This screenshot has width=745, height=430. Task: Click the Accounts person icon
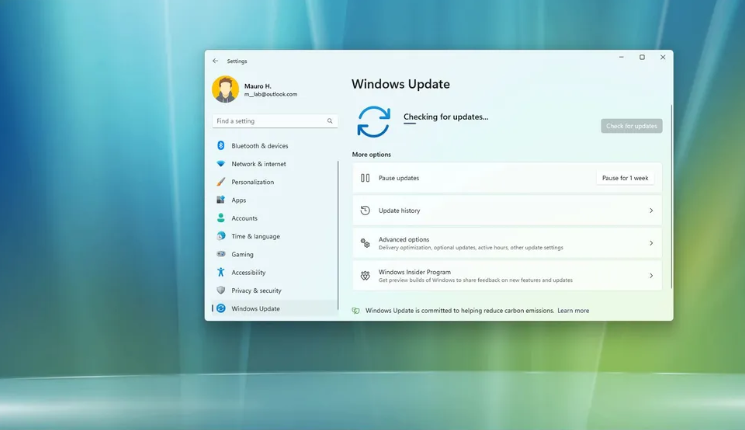(221, 218)
